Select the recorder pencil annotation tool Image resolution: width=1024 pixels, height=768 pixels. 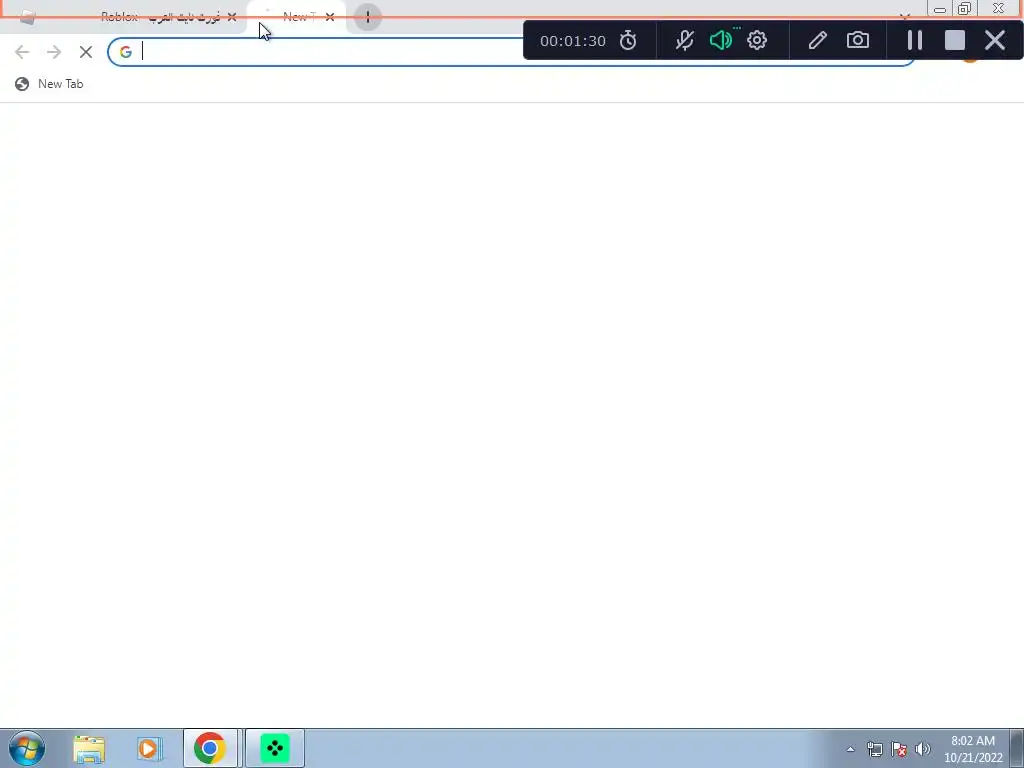point(817,40)
